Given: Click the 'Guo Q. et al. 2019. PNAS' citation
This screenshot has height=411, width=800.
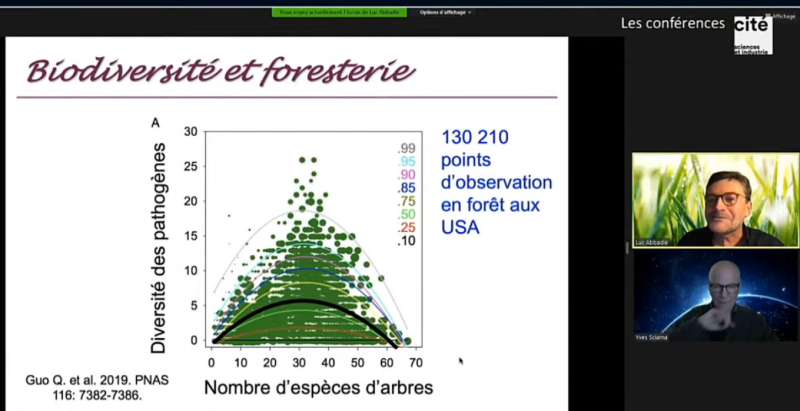Looking at the screenshot, I should click(97, 388).
